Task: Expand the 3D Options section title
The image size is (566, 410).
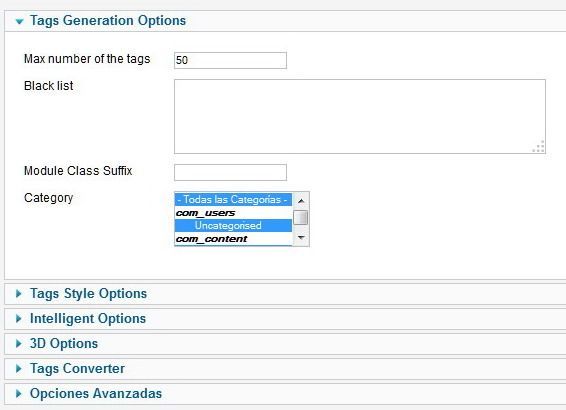Action: tap(64, 343)
